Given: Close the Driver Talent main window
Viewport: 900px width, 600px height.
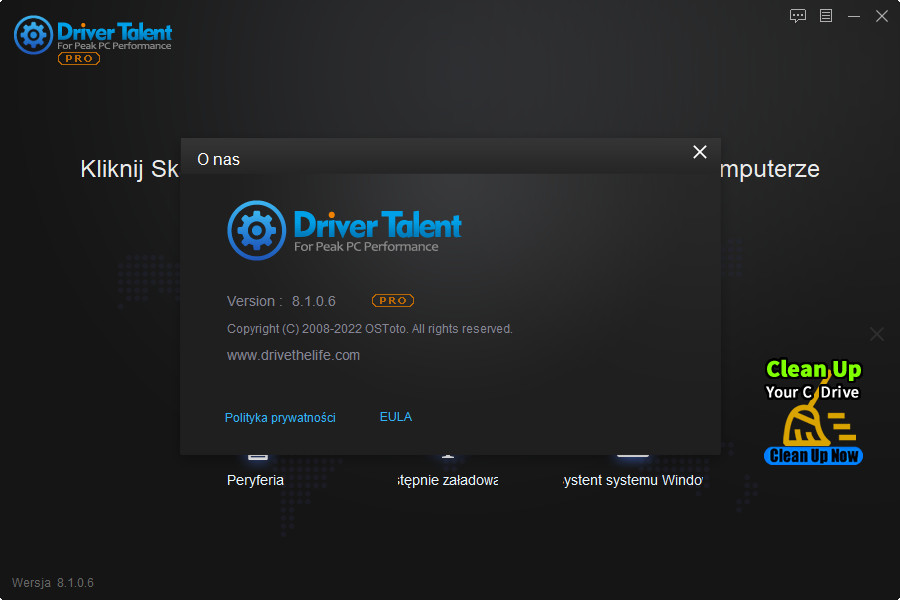Looking at the screenshot, I should (x=882, y=16).
